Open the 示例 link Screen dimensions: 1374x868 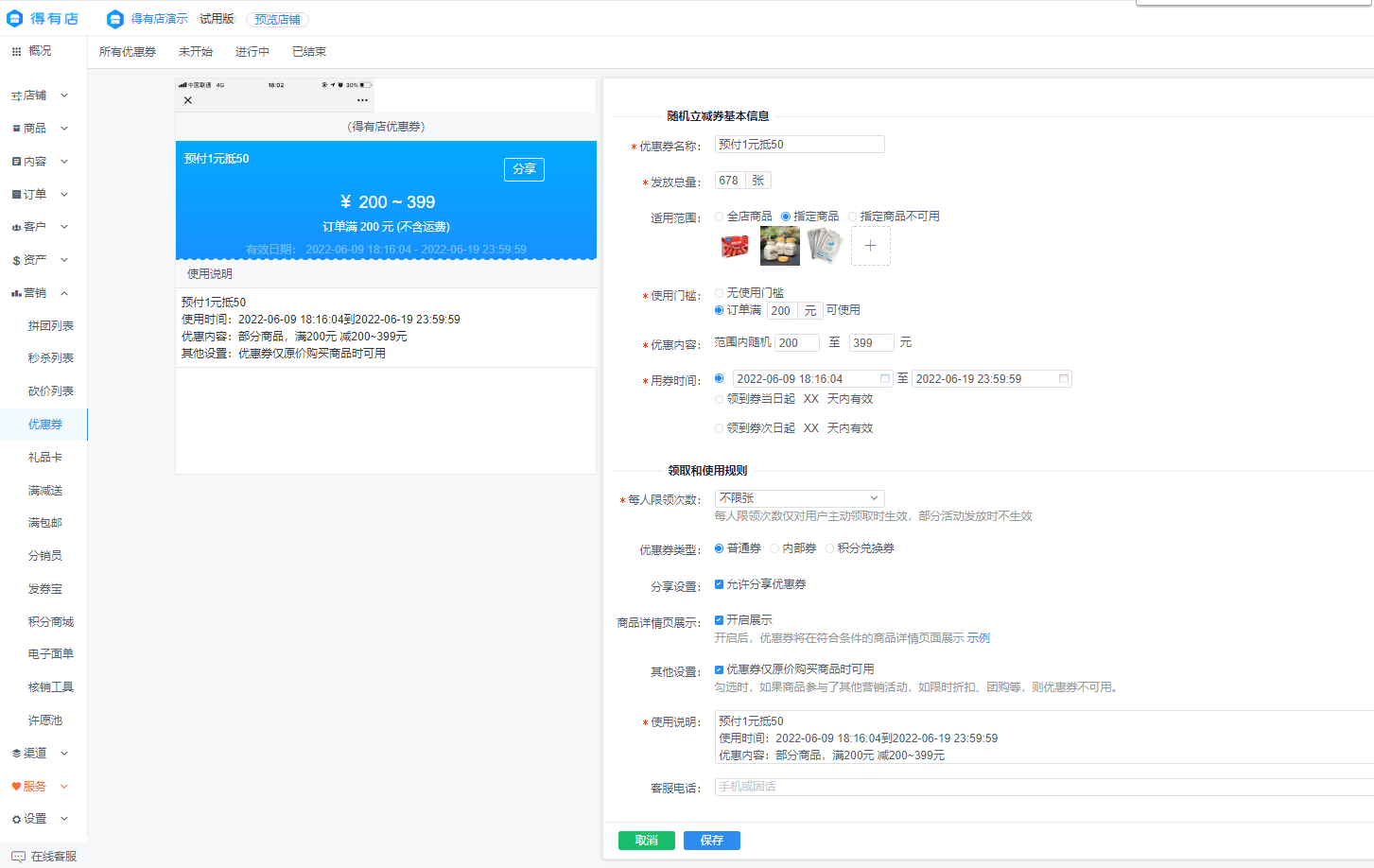pyautogui.click(x=979, y=638)
